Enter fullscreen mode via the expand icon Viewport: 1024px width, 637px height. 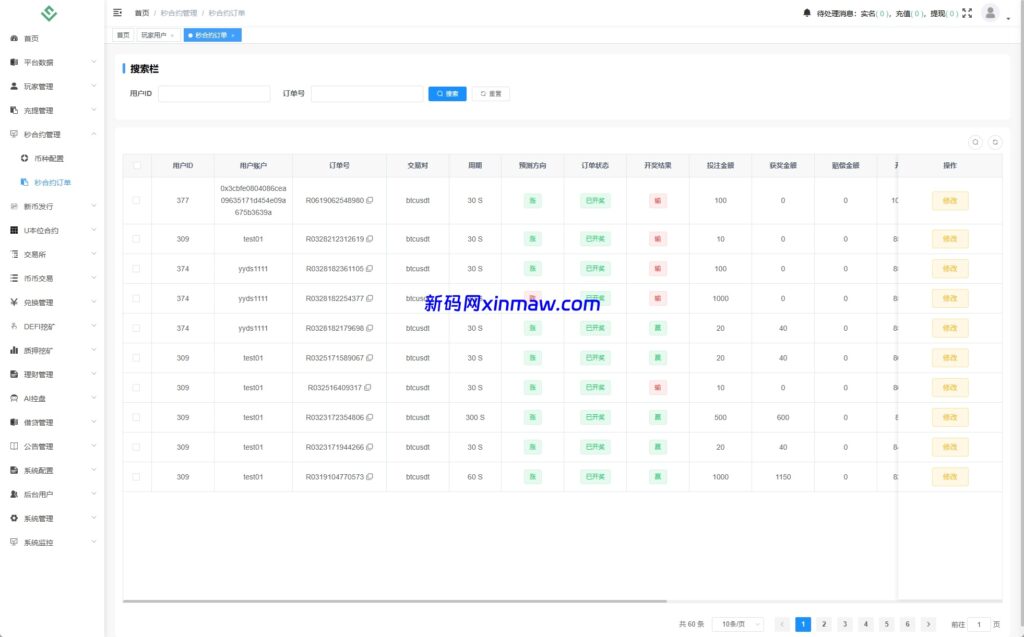967,13
